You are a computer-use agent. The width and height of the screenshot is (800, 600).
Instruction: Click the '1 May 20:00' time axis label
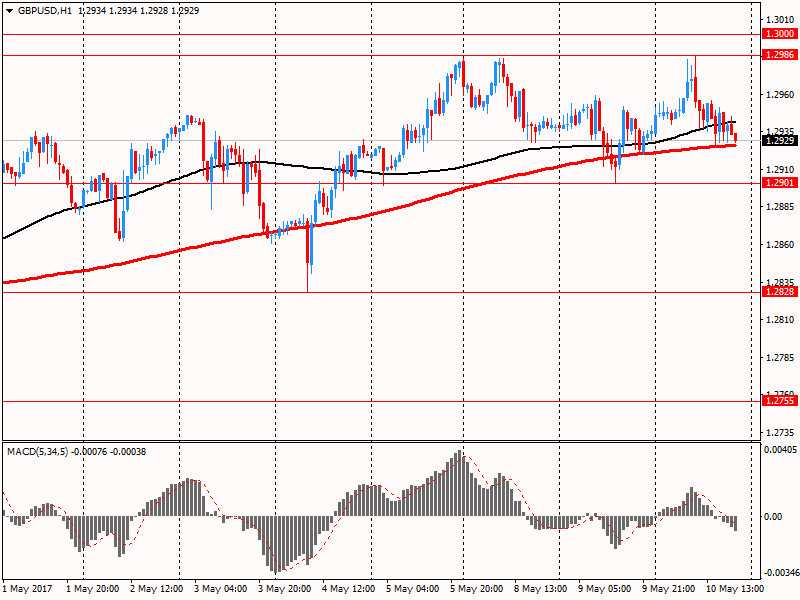click(x=93, y=589)
